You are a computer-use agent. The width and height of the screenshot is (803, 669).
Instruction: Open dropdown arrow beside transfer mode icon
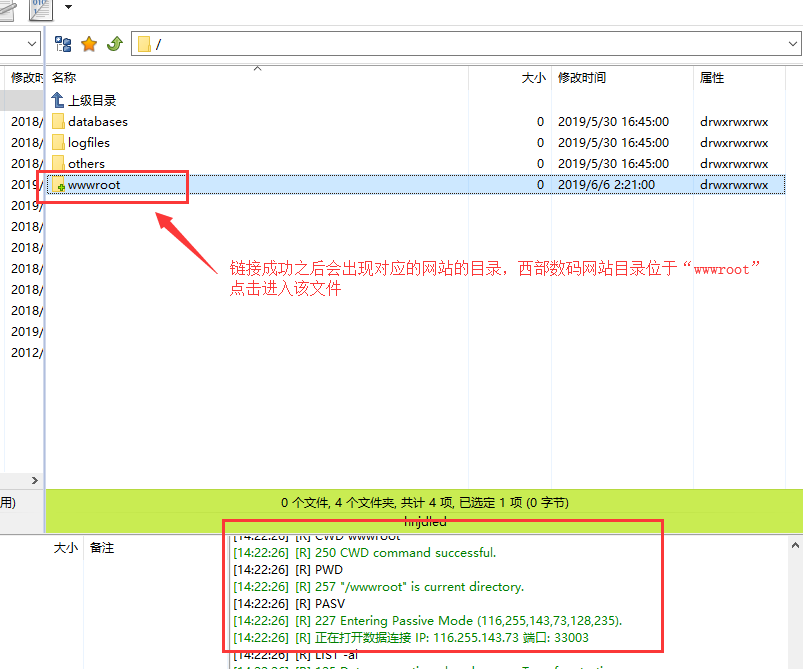point(68,7)
